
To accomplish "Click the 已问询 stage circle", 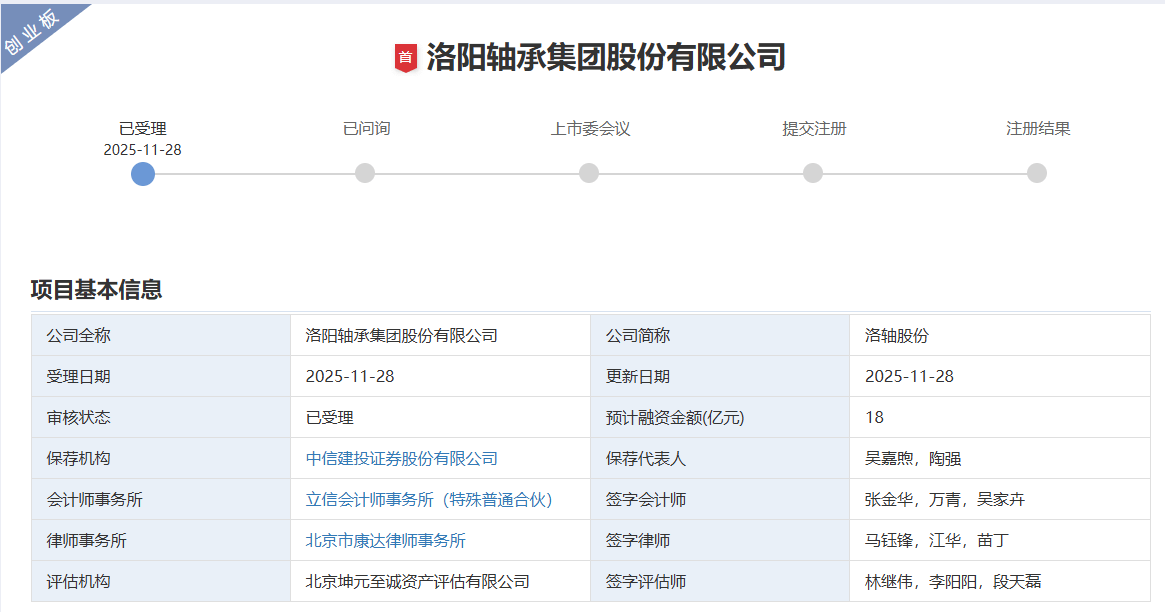I will pyautogui.click(x=364, y=175).
